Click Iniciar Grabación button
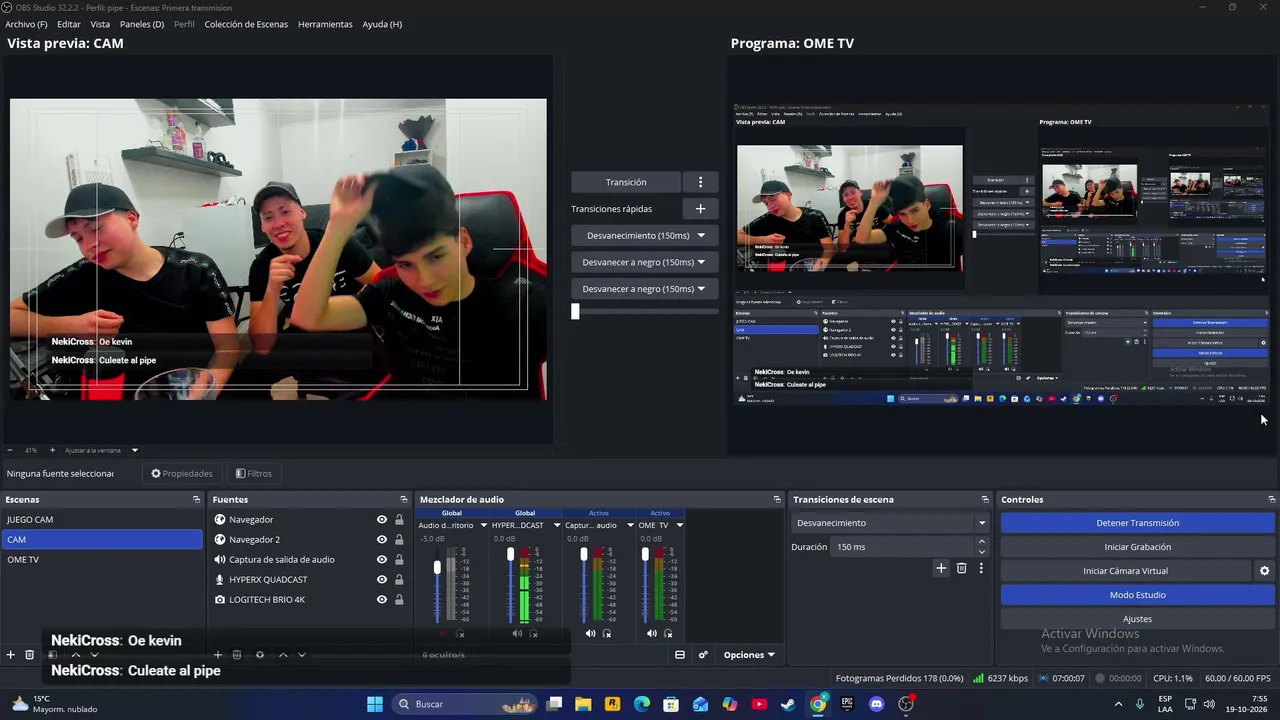 tap(1137, 547)
